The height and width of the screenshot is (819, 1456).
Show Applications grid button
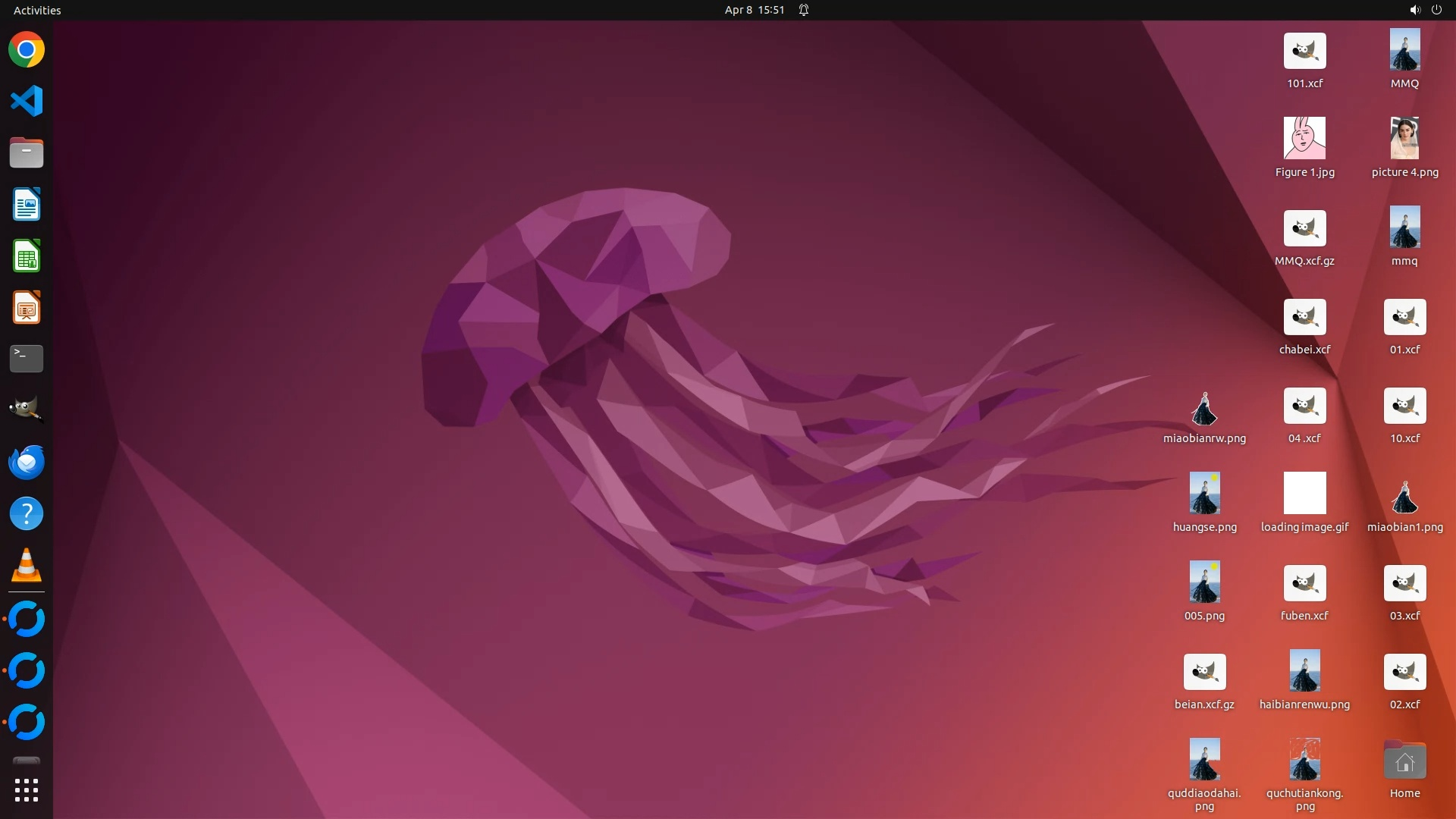tap(27, 790)
